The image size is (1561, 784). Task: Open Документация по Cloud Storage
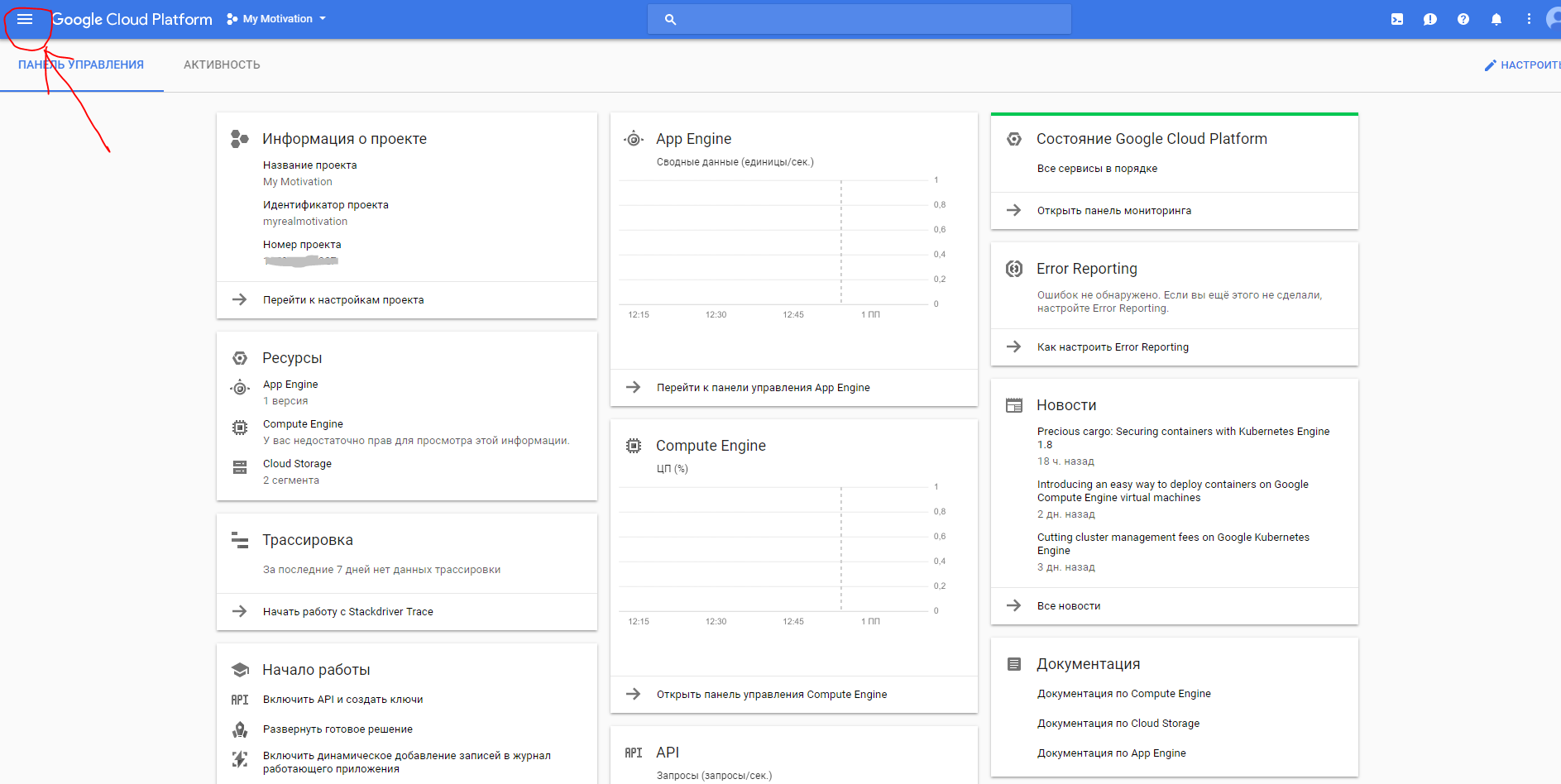(x=1118, y=724)
